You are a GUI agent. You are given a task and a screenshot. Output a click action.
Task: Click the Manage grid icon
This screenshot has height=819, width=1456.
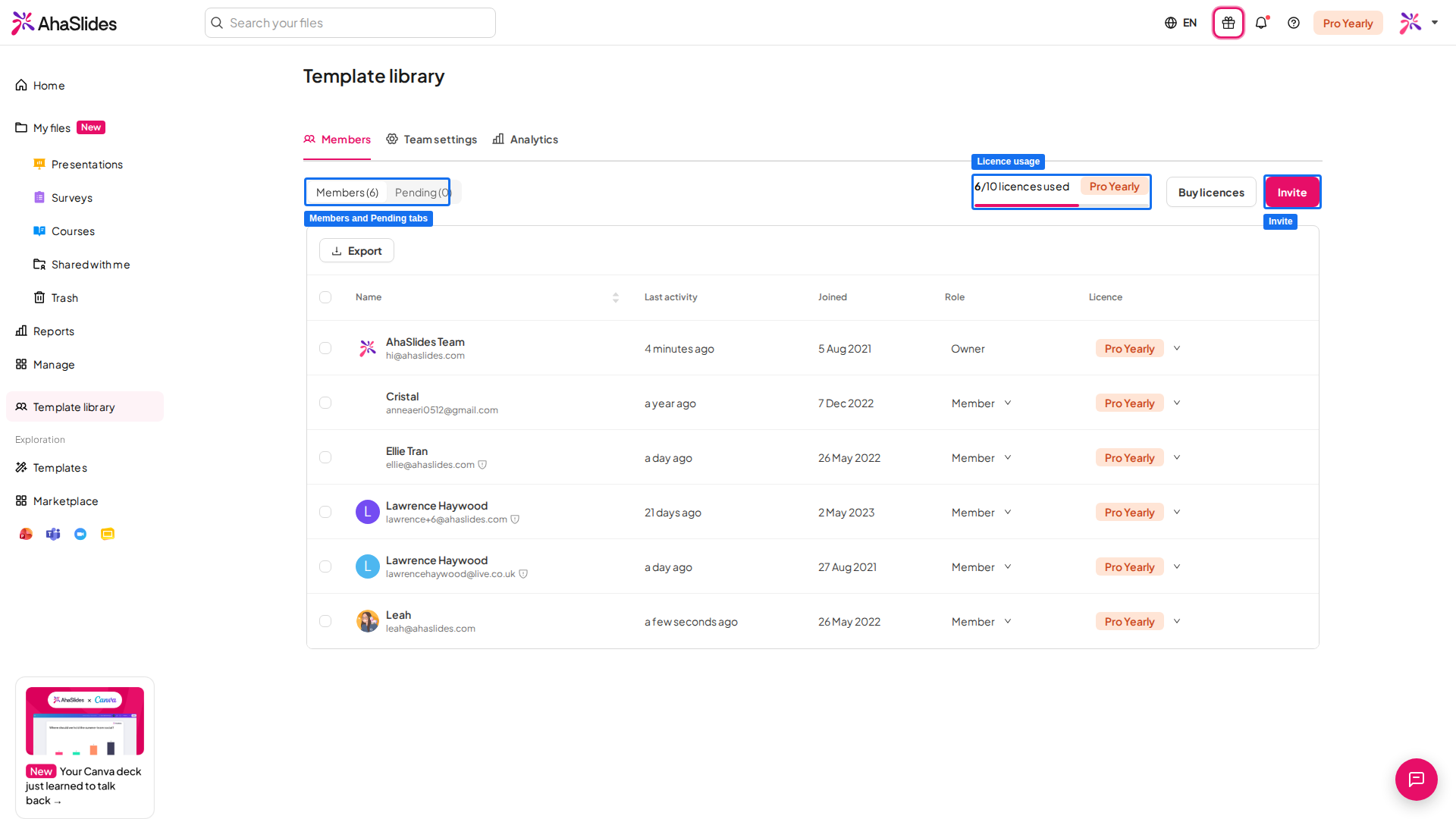click(x=21, y=364)
